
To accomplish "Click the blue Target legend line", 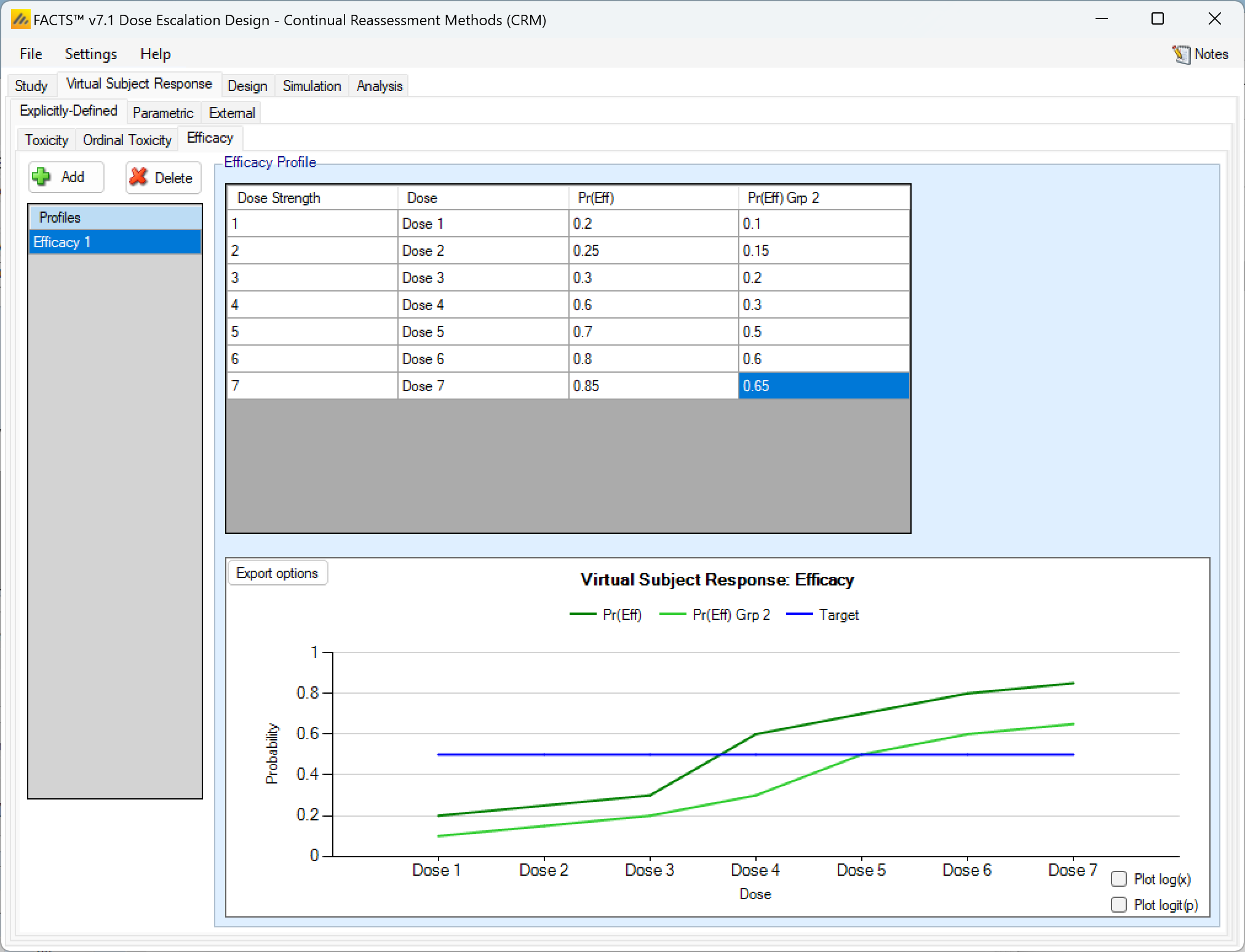I will (x=799, y=614).
